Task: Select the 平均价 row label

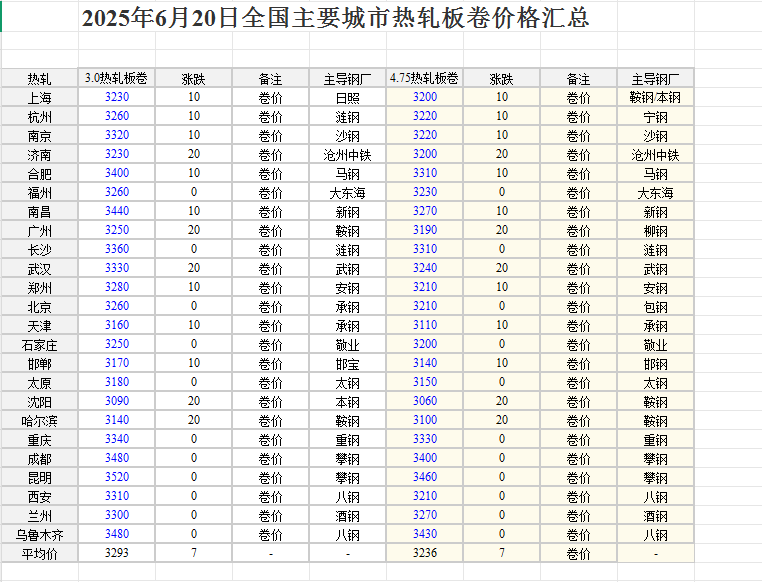Action: [39, 553]
